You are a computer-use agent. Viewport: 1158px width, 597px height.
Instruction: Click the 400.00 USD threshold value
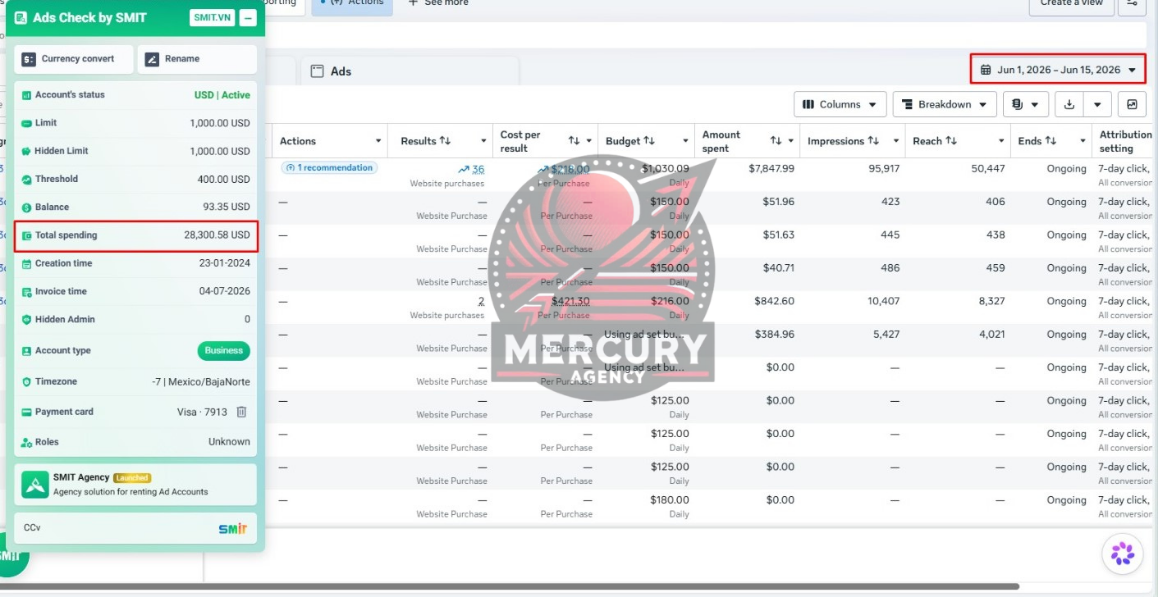click(x=224, y=180)
